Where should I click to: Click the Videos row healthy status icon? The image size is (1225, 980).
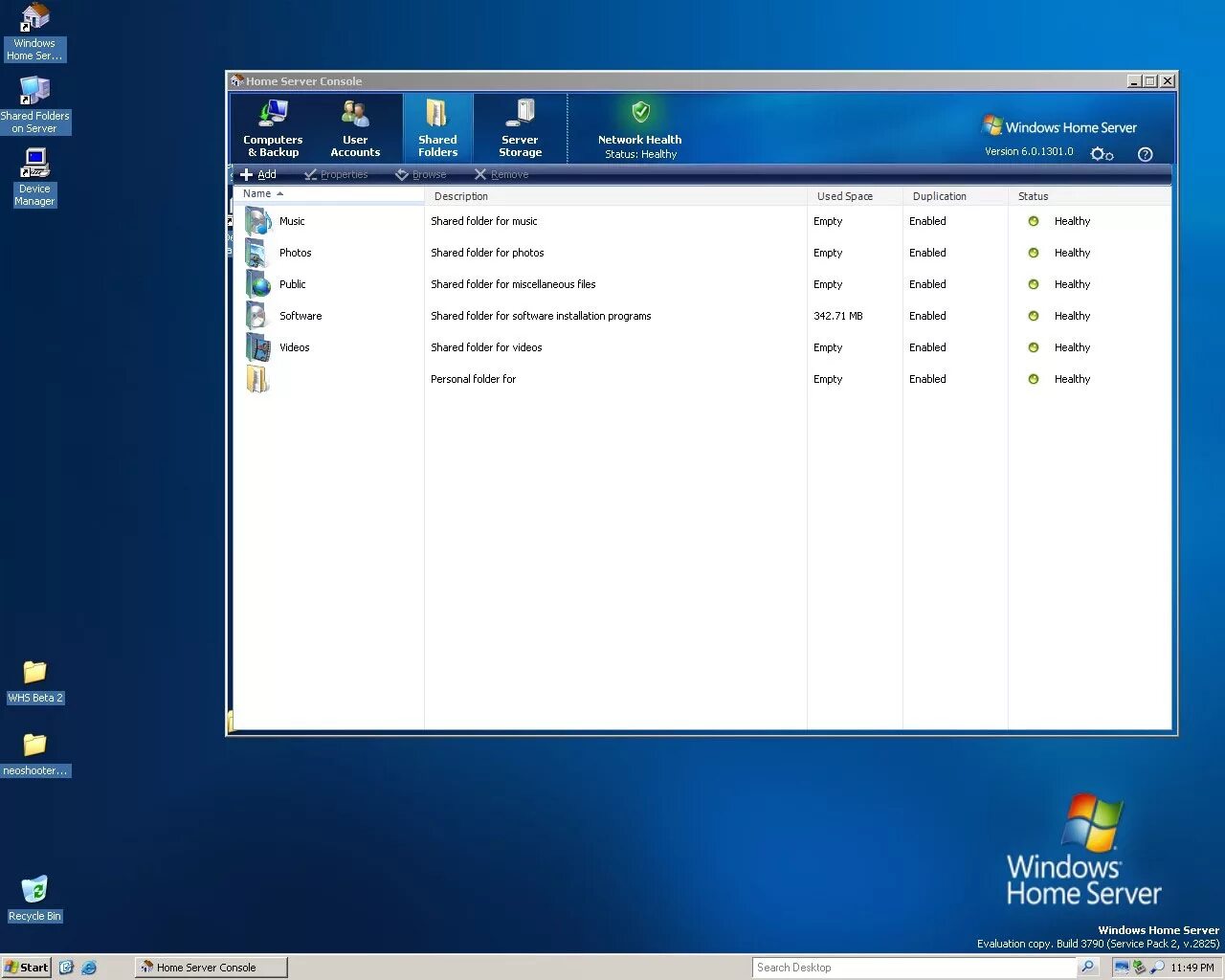coord(1034,347)
